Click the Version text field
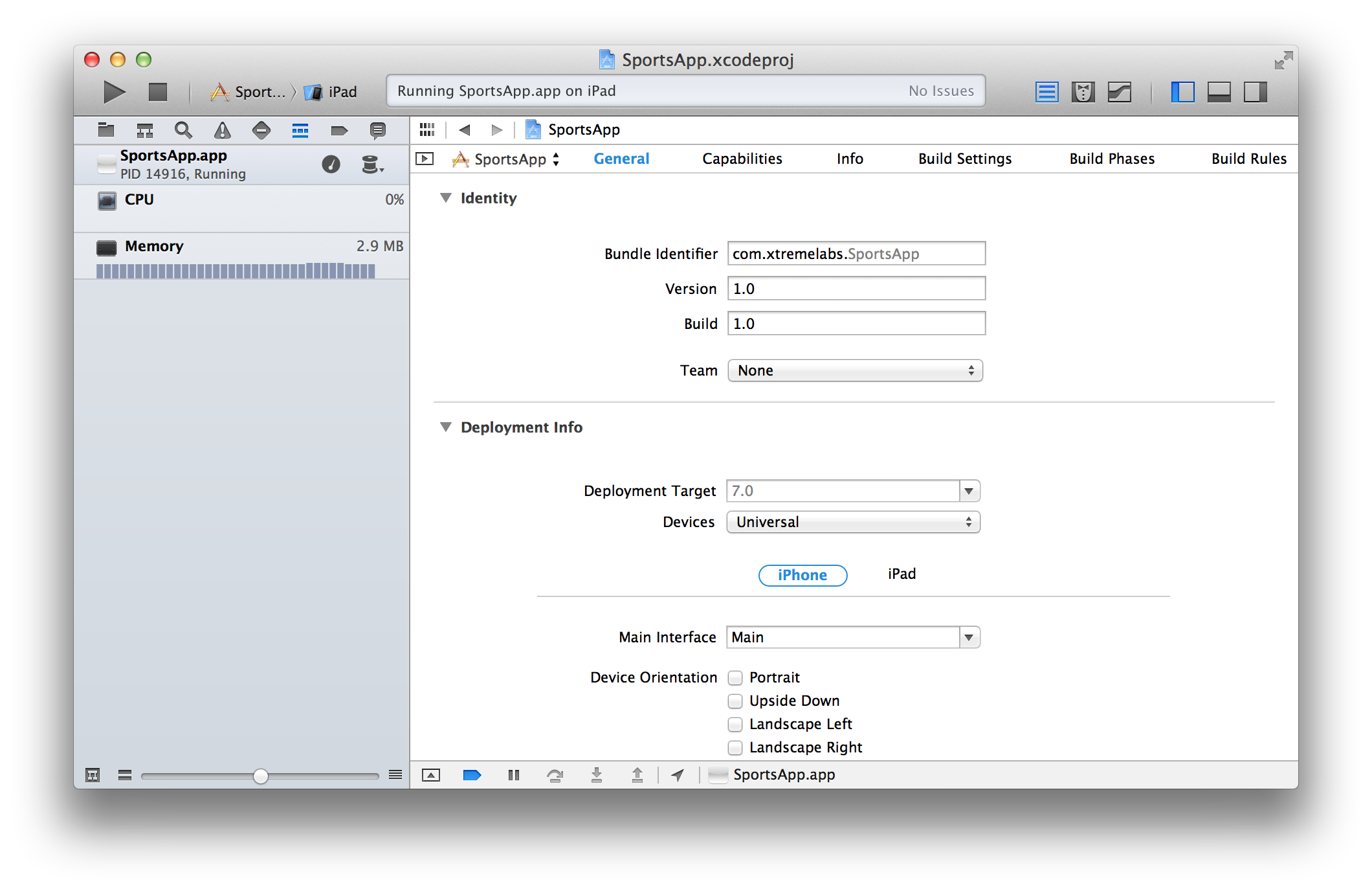The height and width of the screenshot is (891, 1372). tap(856, 288)
